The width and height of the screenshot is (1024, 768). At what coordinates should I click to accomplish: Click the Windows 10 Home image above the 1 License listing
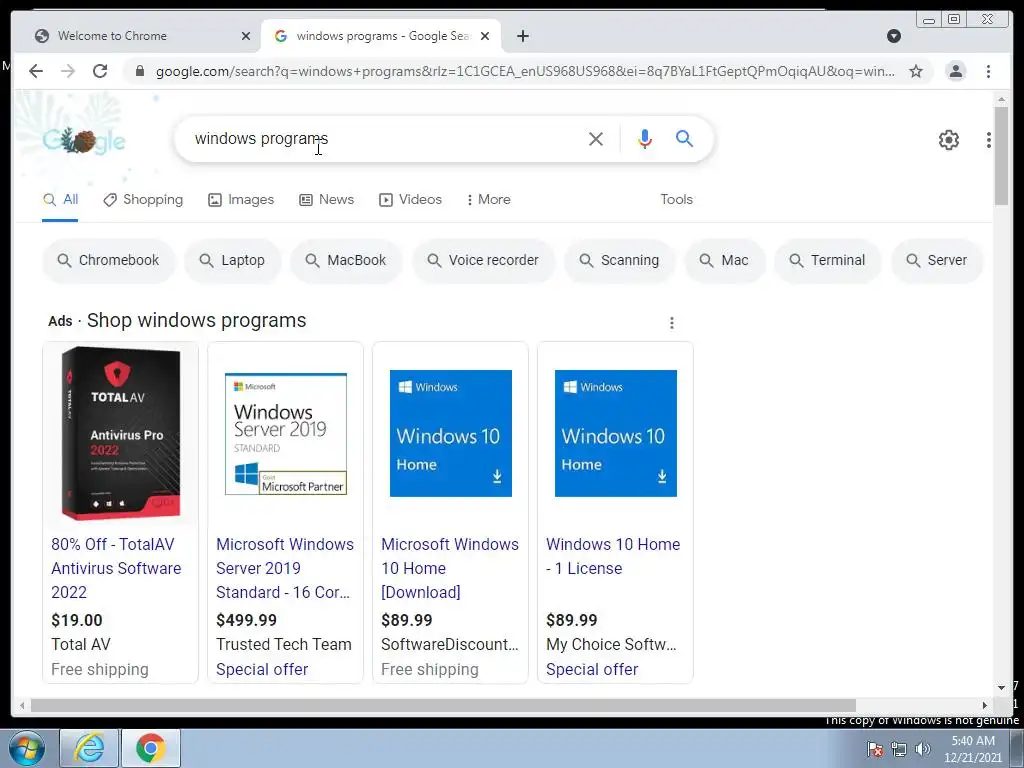[x=616, y=434]
